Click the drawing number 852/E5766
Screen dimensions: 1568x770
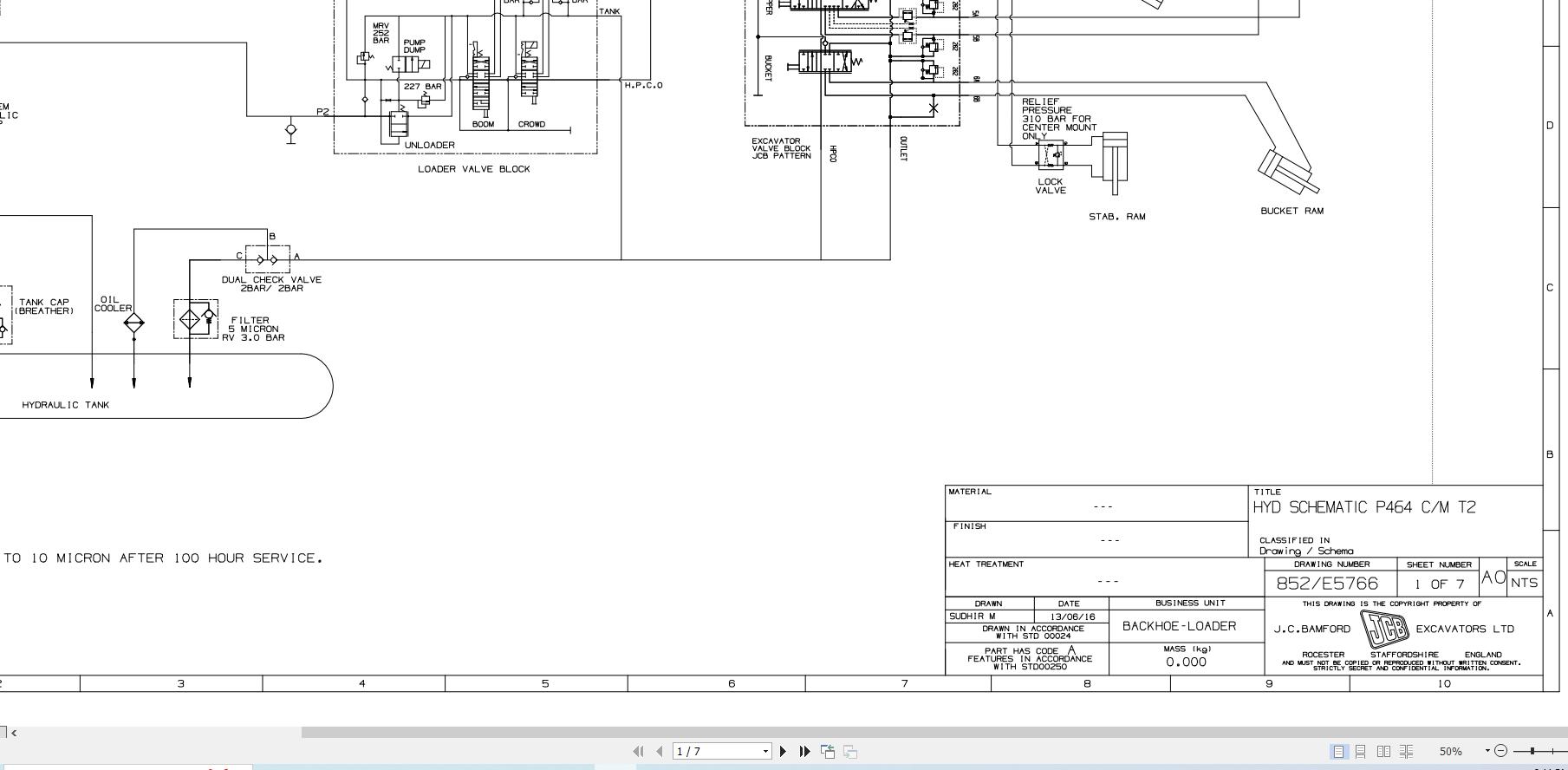[x=1327, y=584]
